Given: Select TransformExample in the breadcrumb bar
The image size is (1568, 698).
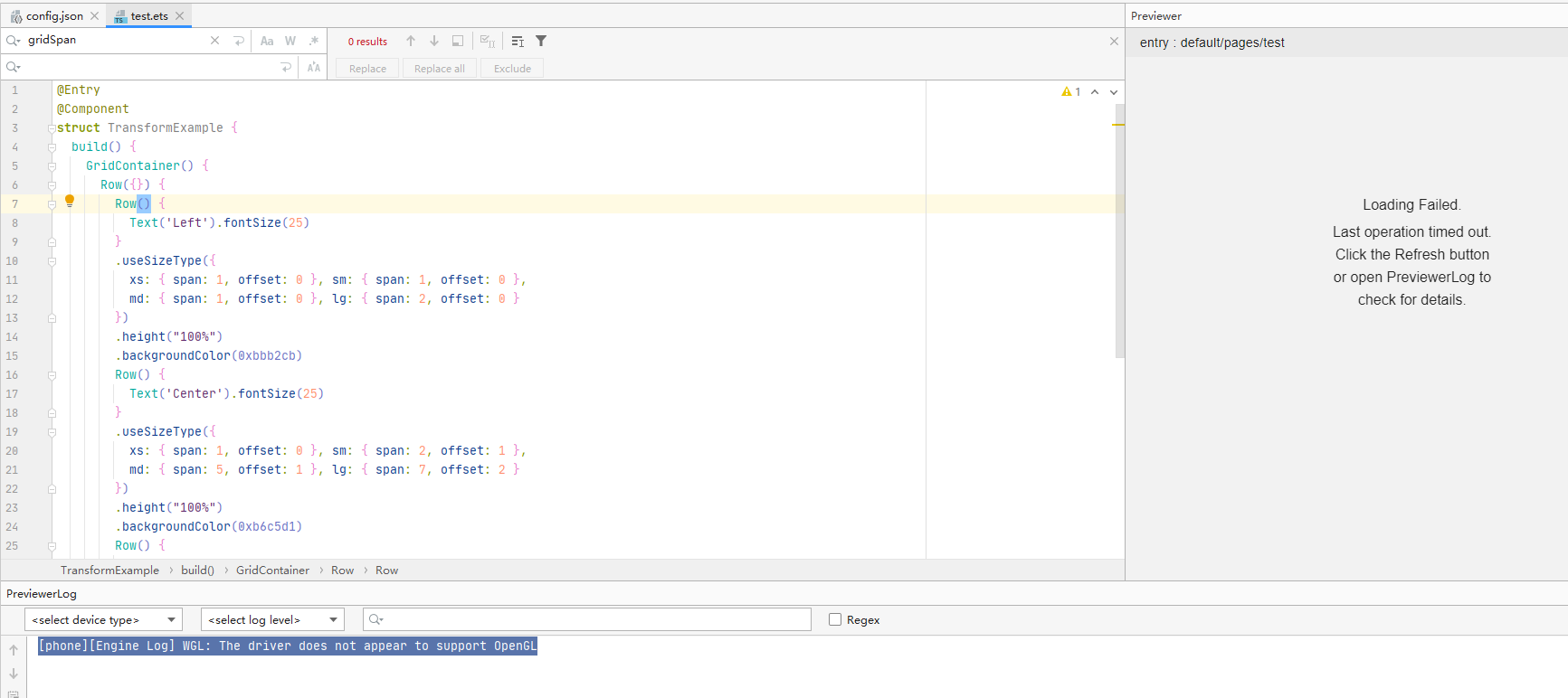Looking at the screenshot, I should [x=109, y=571].
